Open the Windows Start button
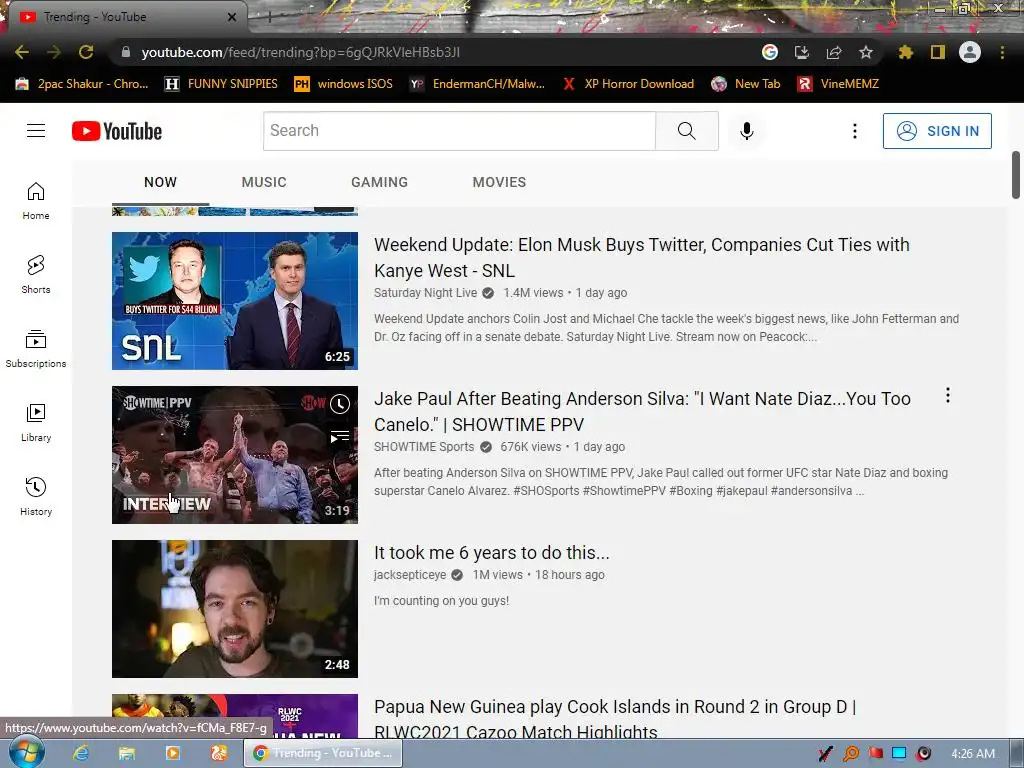The image size is (1024, 768). pyautogui.click(x=26, y=753)
